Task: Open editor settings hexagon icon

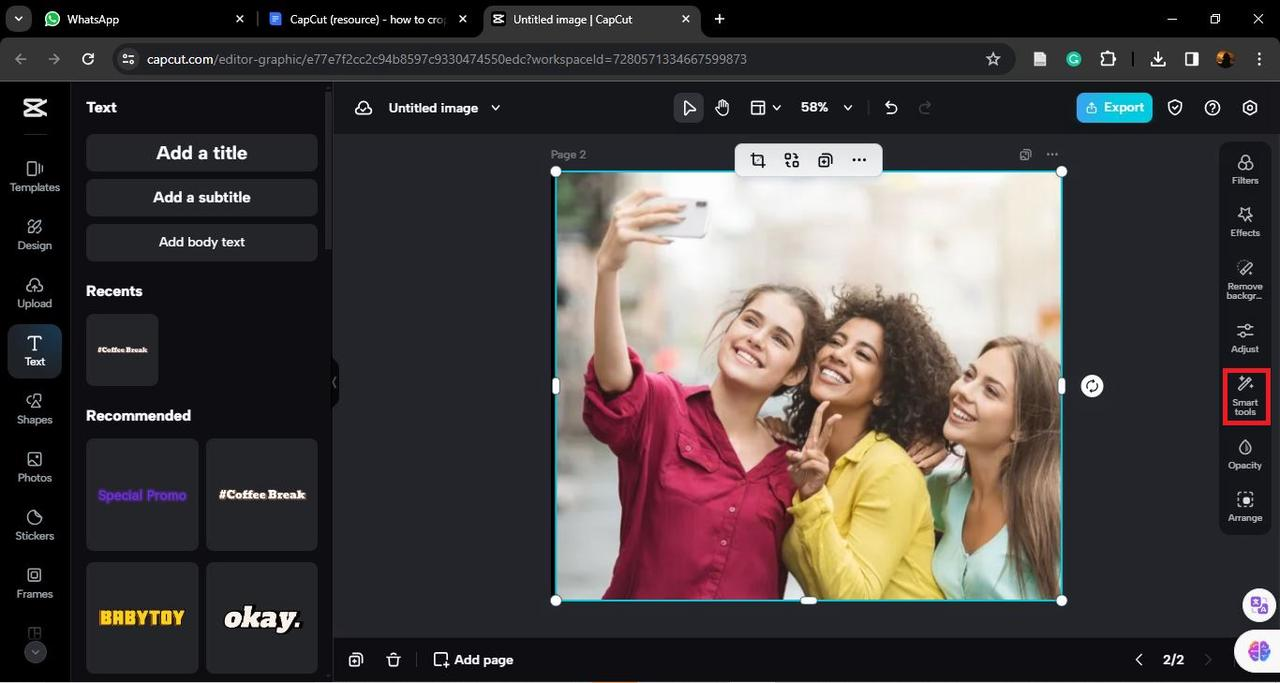Action: click(1250, 108)
